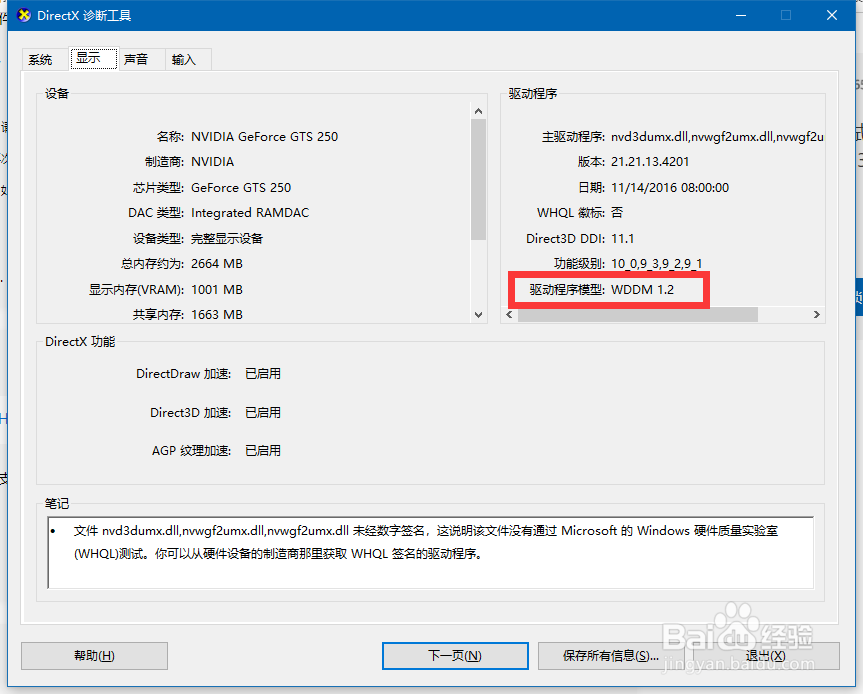Select the text NVIDIA GeForce GTS 250
The width and height of the screenshot is (863, 694).
pyautogui.click(x=264, y=136)
